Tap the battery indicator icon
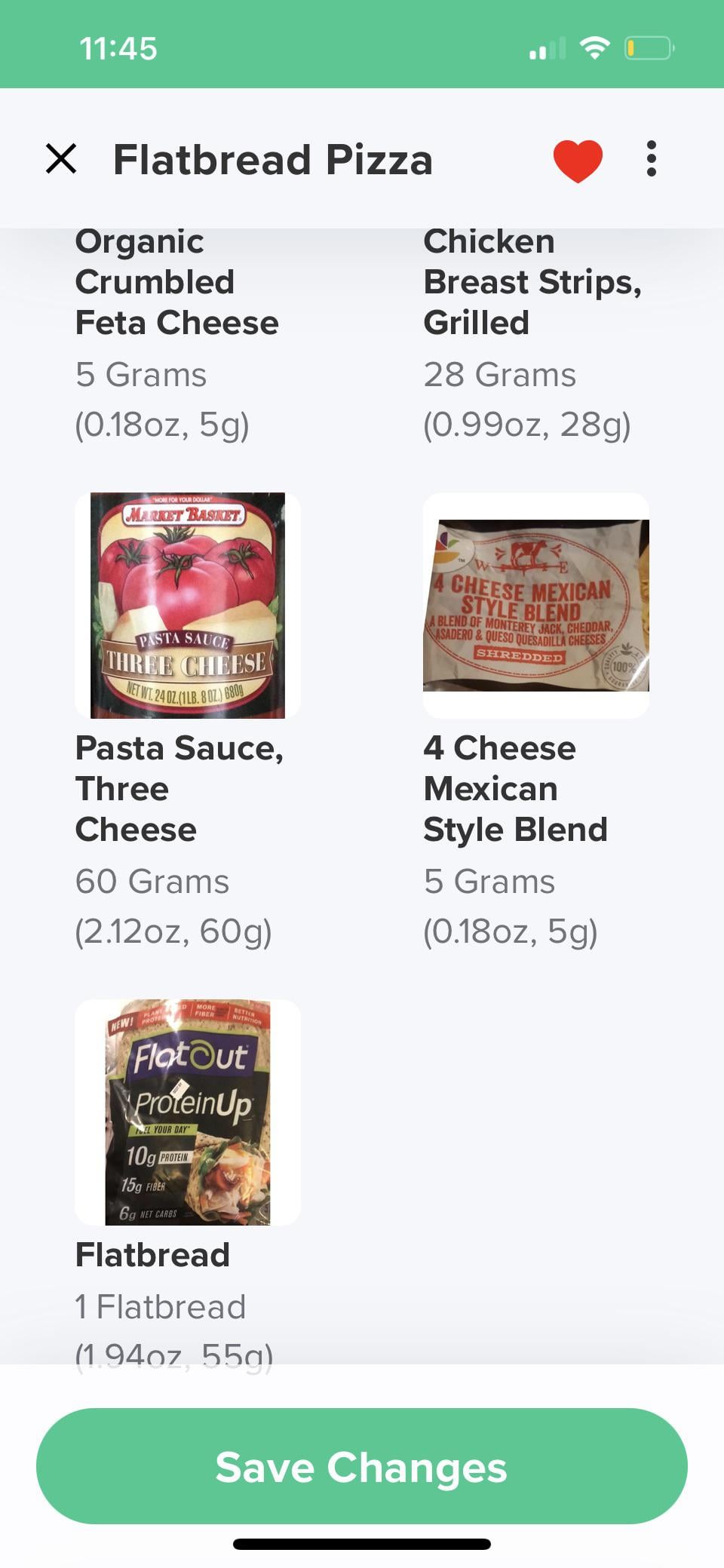Viewport: 724px width, 1568px height. pyautogui.click(x=649, y=49)
